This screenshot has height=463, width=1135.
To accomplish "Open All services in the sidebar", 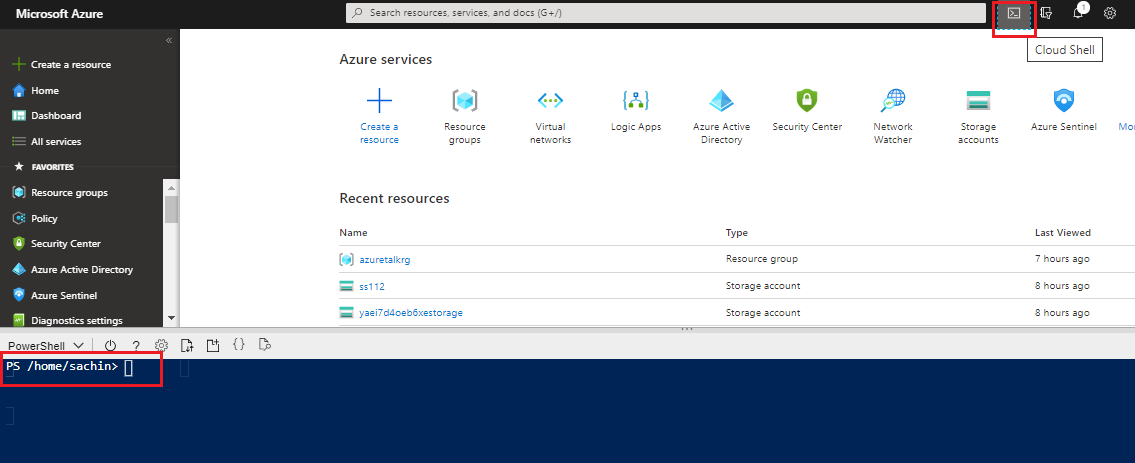I will coord(56,142).
